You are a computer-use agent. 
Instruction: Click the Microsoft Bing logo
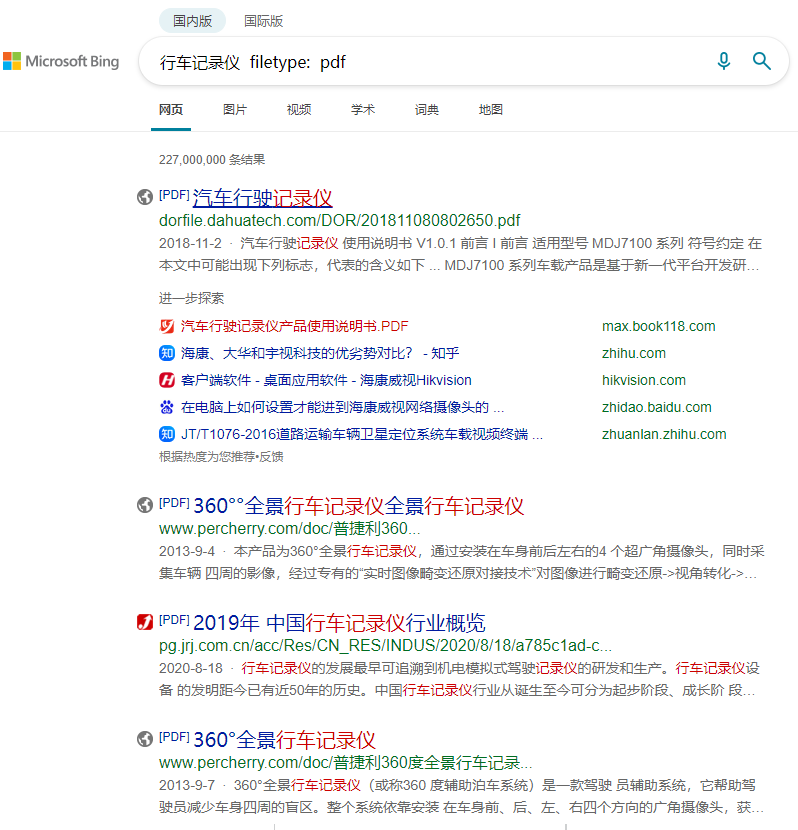coord(61,61)
